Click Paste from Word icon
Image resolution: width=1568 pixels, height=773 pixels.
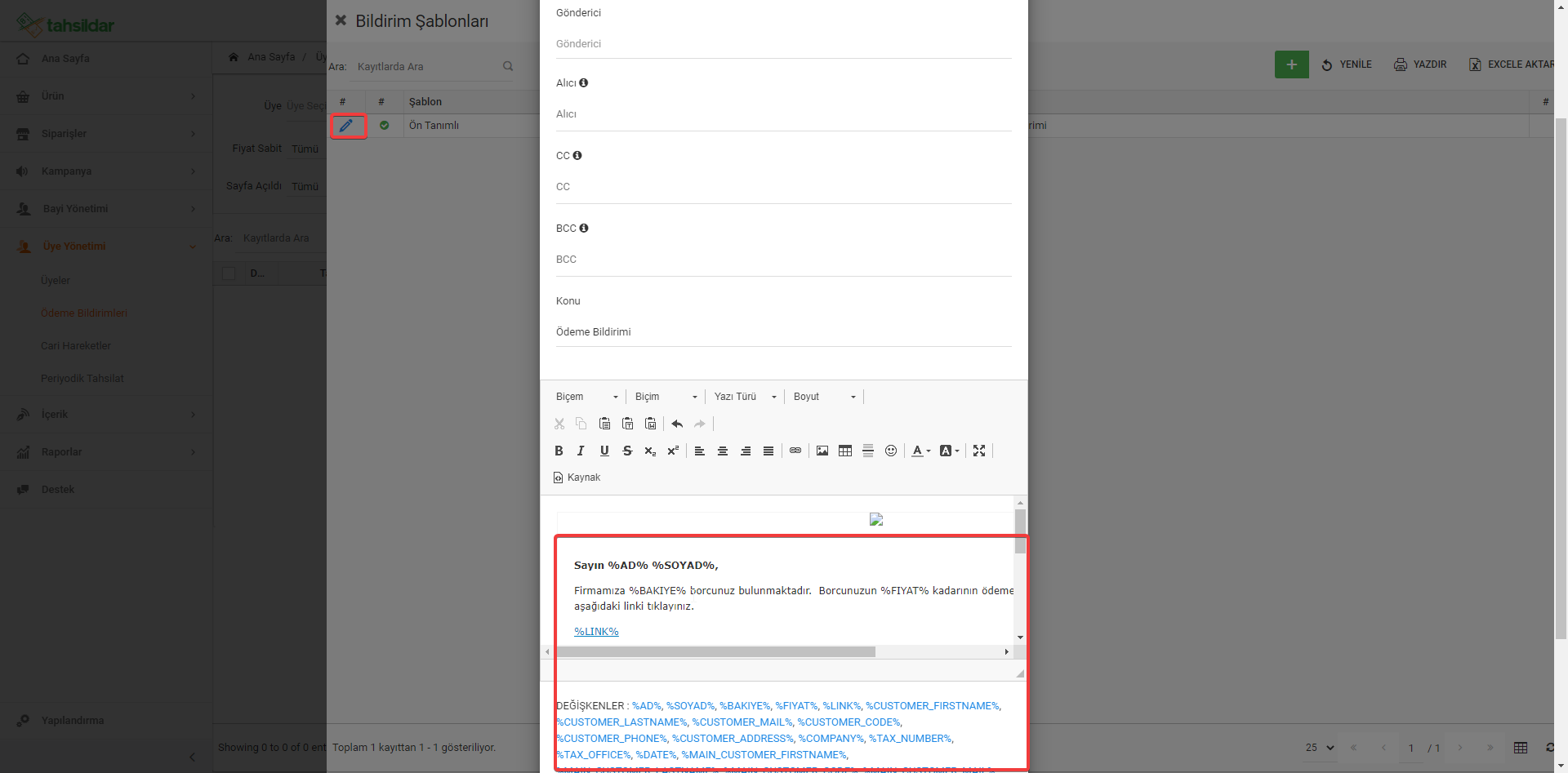[x=650, y=424]
